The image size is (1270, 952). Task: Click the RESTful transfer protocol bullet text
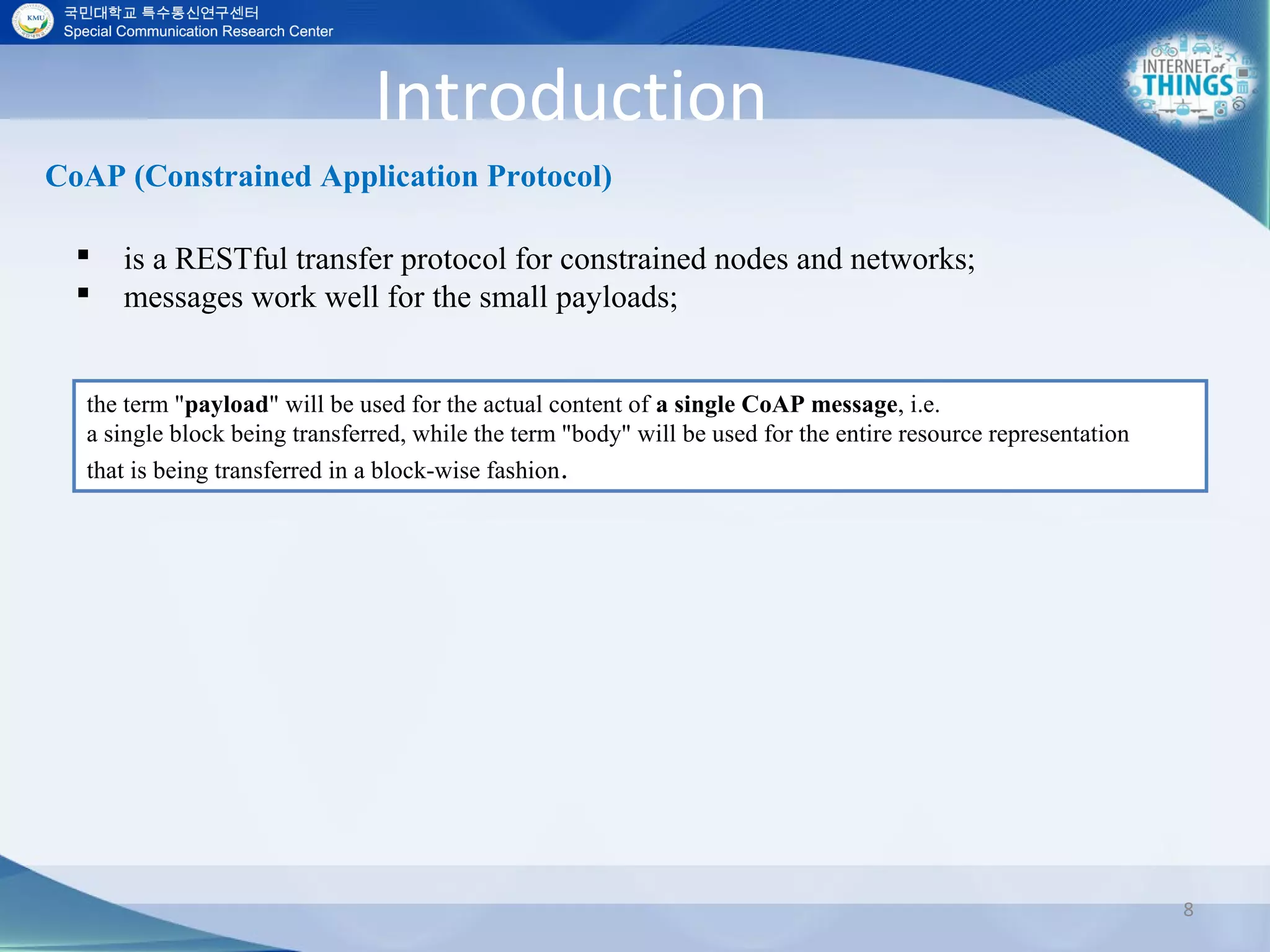[x=549, y=258]
